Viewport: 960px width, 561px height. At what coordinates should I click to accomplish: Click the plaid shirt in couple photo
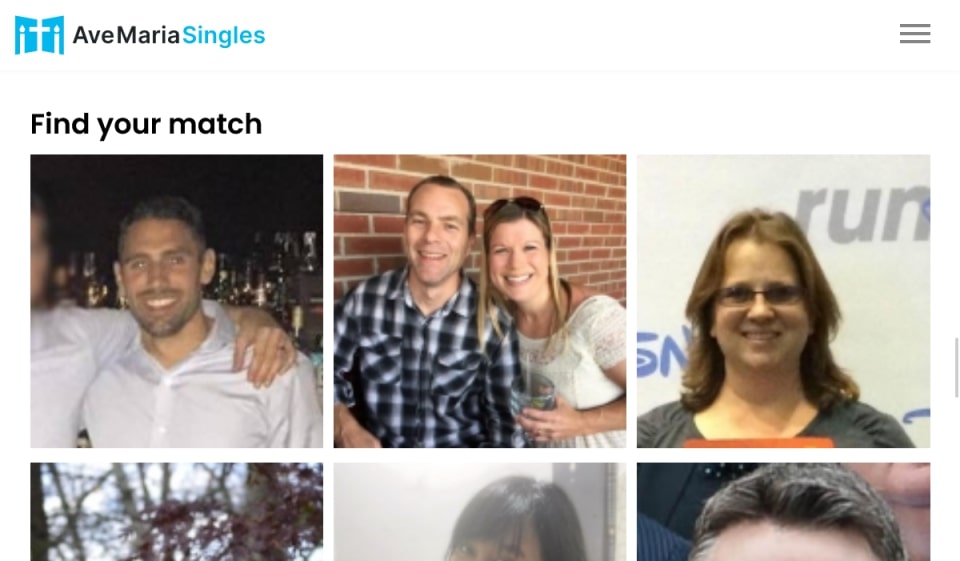[422, 361]
